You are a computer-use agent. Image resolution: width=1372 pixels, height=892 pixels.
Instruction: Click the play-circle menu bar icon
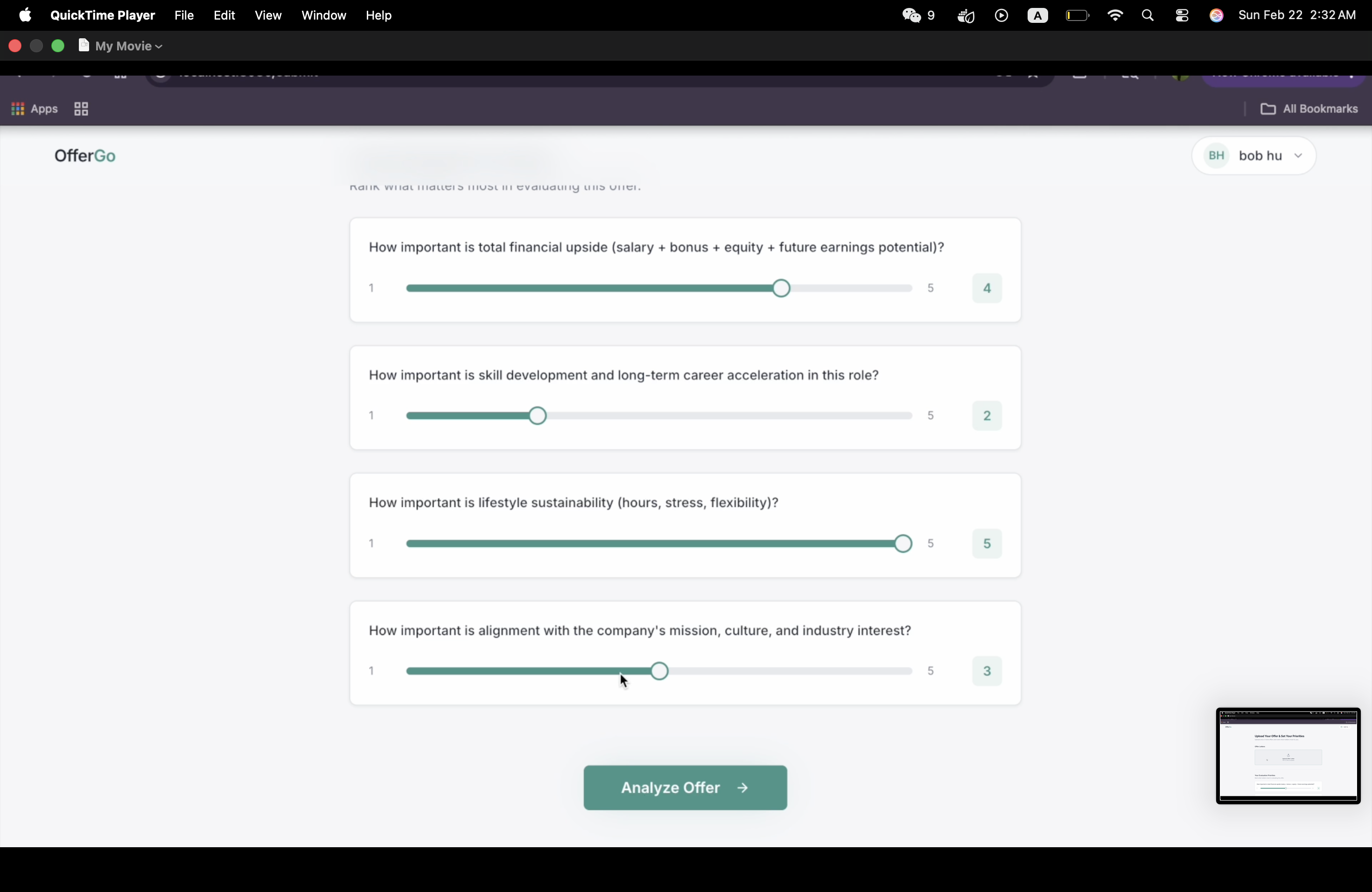1001,15
